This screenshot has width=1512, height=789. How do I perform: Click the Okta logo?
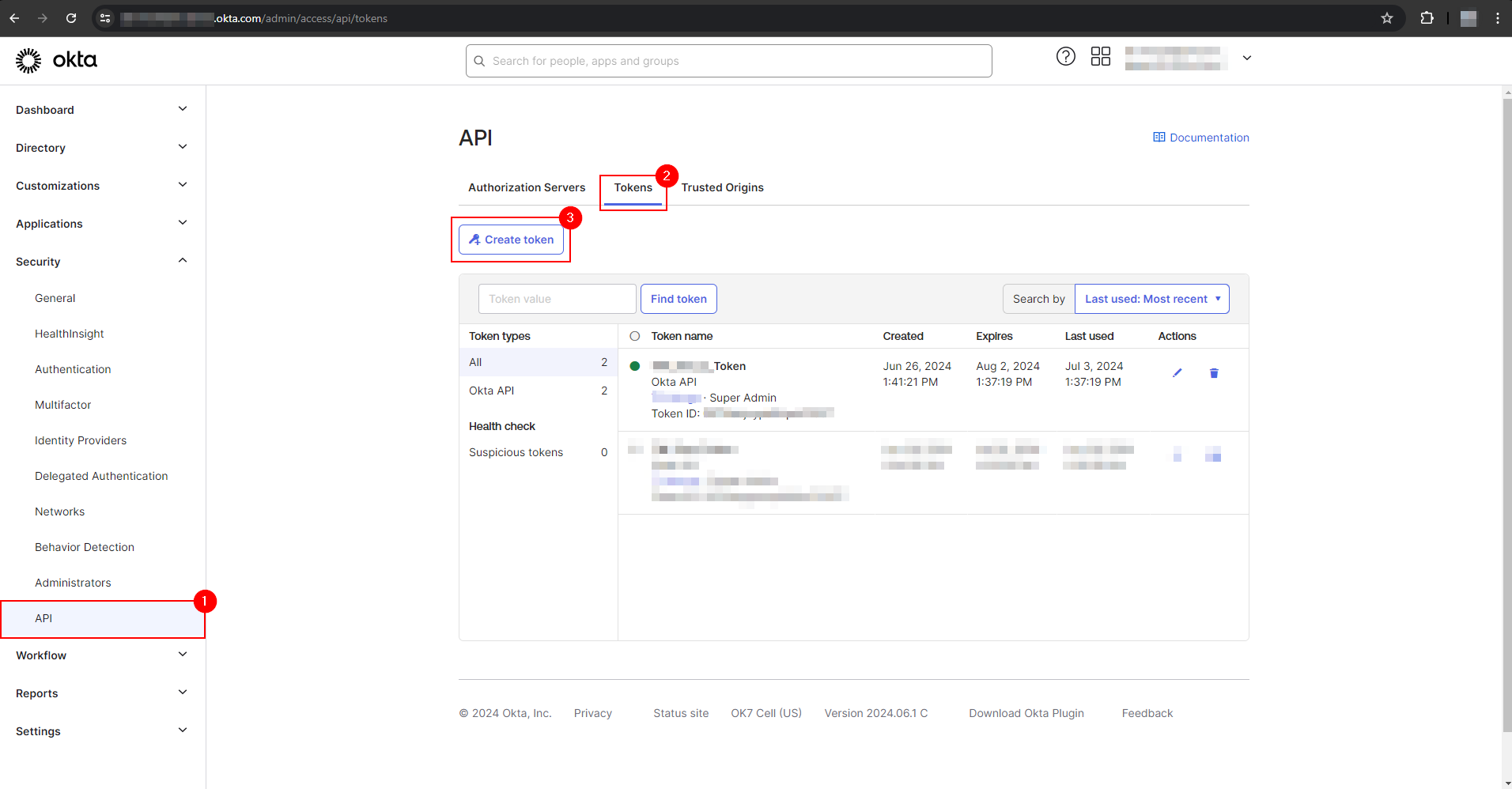point(56,60)
